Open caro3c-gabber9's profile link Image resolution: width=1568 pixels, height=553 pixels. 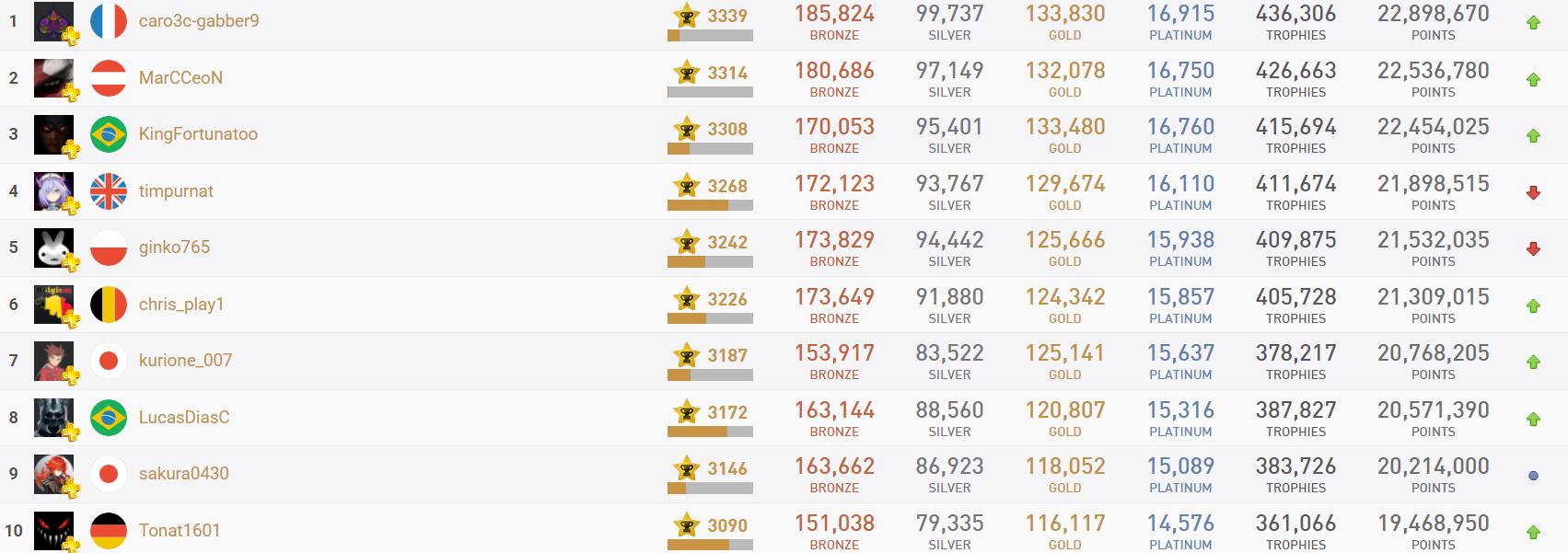point(199,21)
